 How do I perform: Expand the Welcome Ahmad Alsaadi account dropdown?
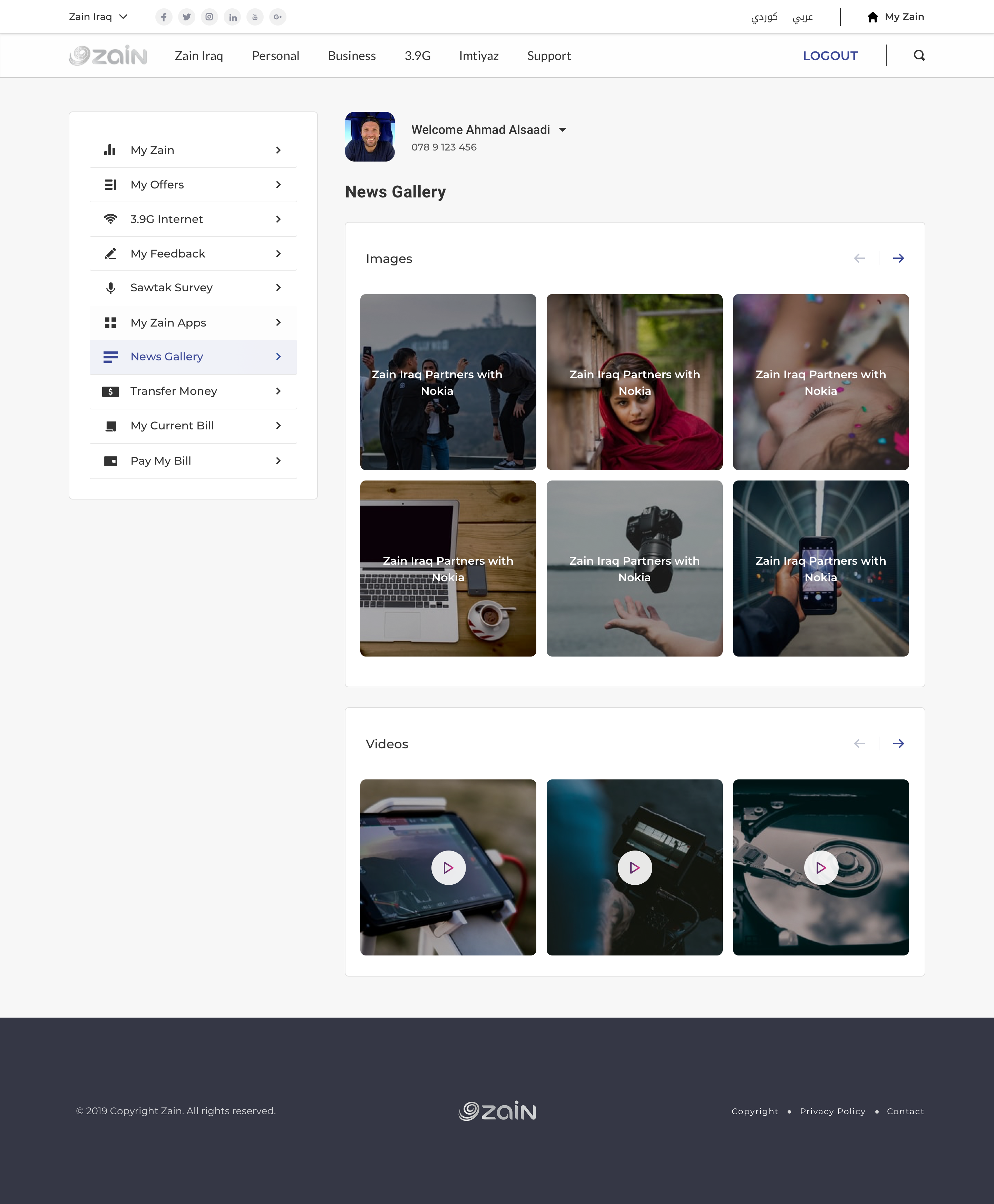[x=563, y=130]
